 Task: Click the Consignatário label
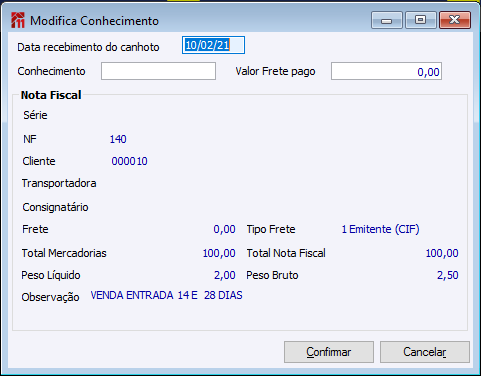(x=55, y=207)
